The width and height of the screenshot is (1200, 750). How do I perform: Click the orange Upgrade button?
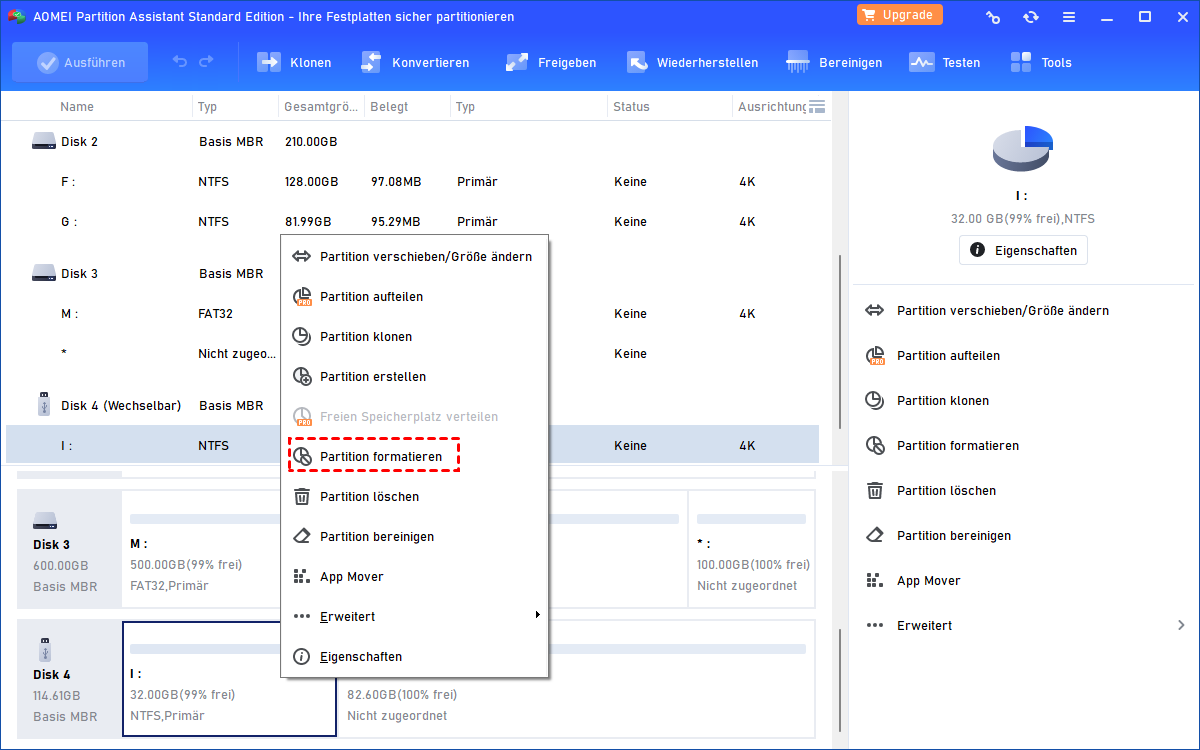900,15
